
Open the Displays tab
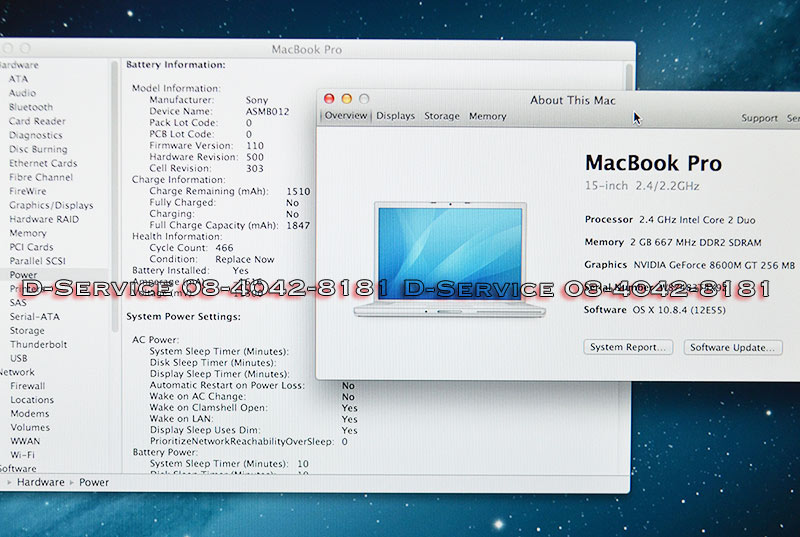[x=395, y=116]
